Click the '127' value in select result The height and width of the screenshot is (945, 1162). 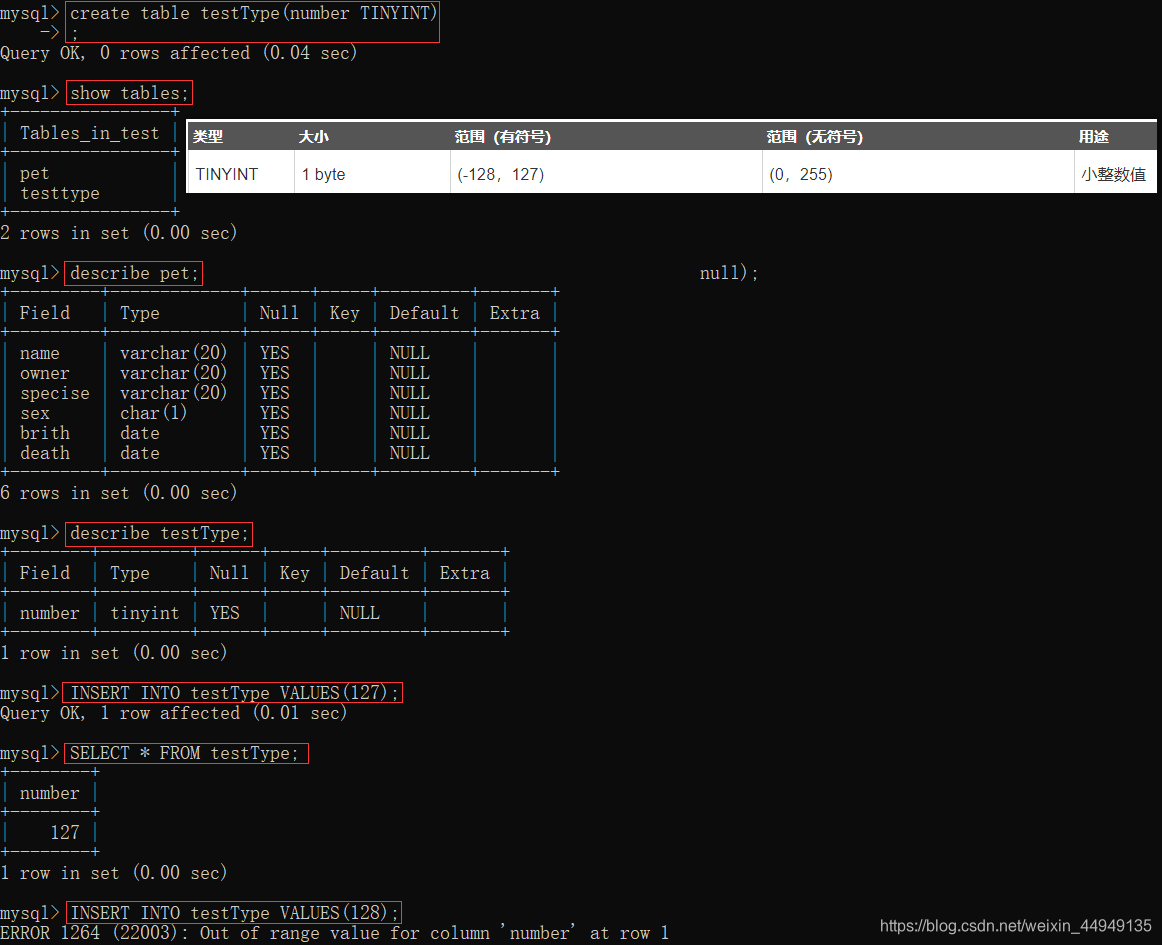[x=64, y=832]
